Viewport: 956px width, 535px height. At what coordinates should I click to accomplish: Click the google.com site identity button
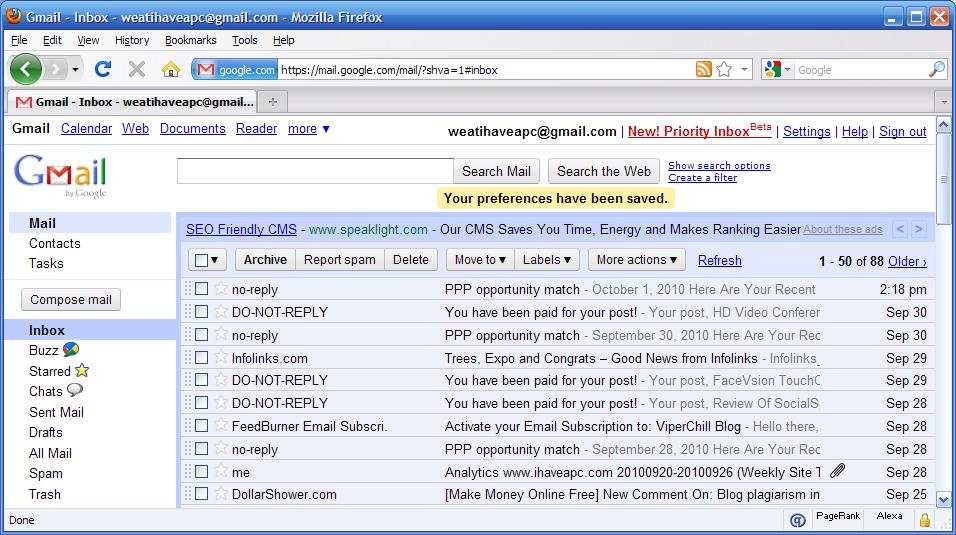click(236, 70)
